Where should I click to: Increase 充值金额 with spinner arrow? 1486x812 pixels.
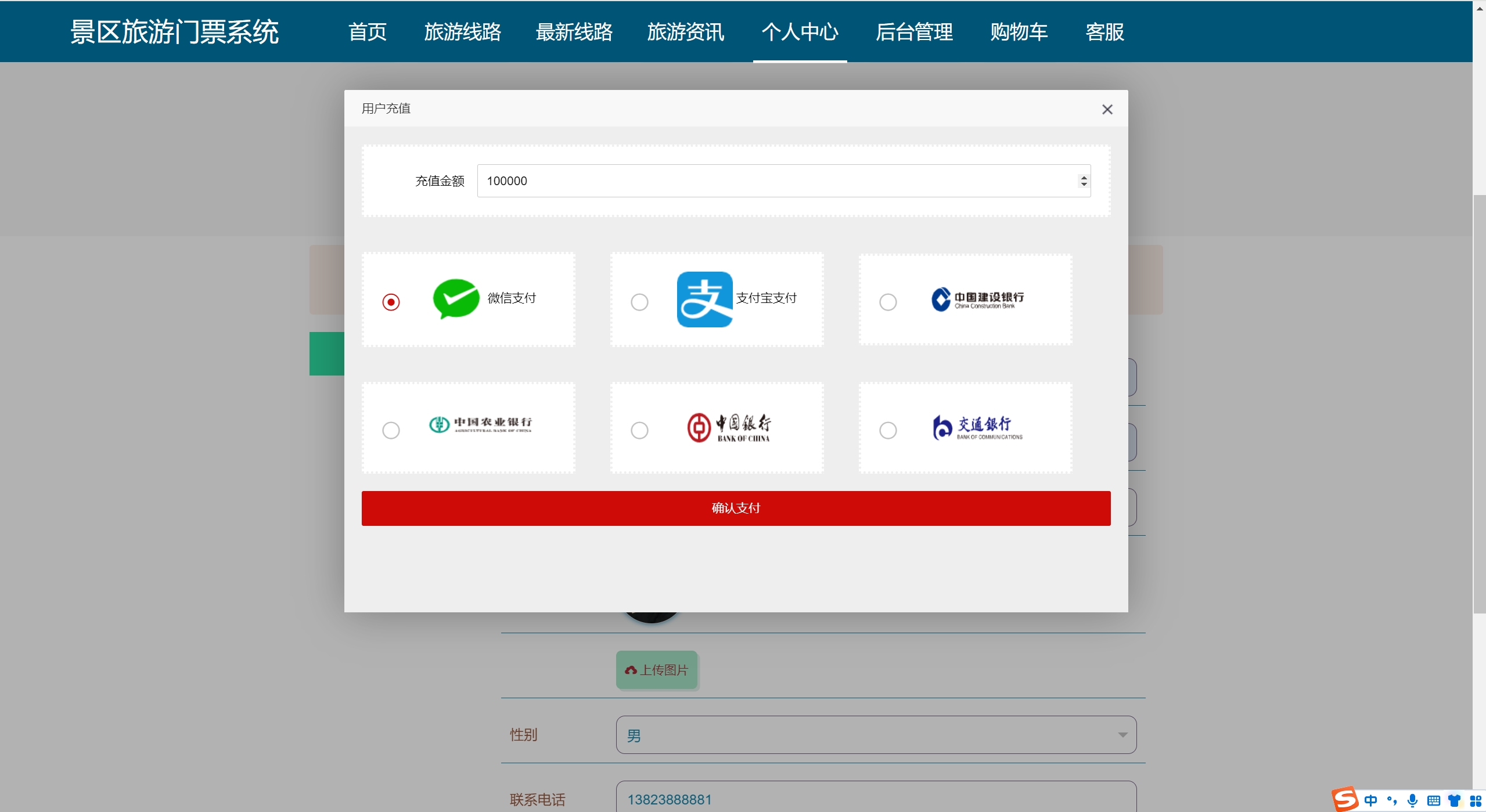coord(1084,178)
